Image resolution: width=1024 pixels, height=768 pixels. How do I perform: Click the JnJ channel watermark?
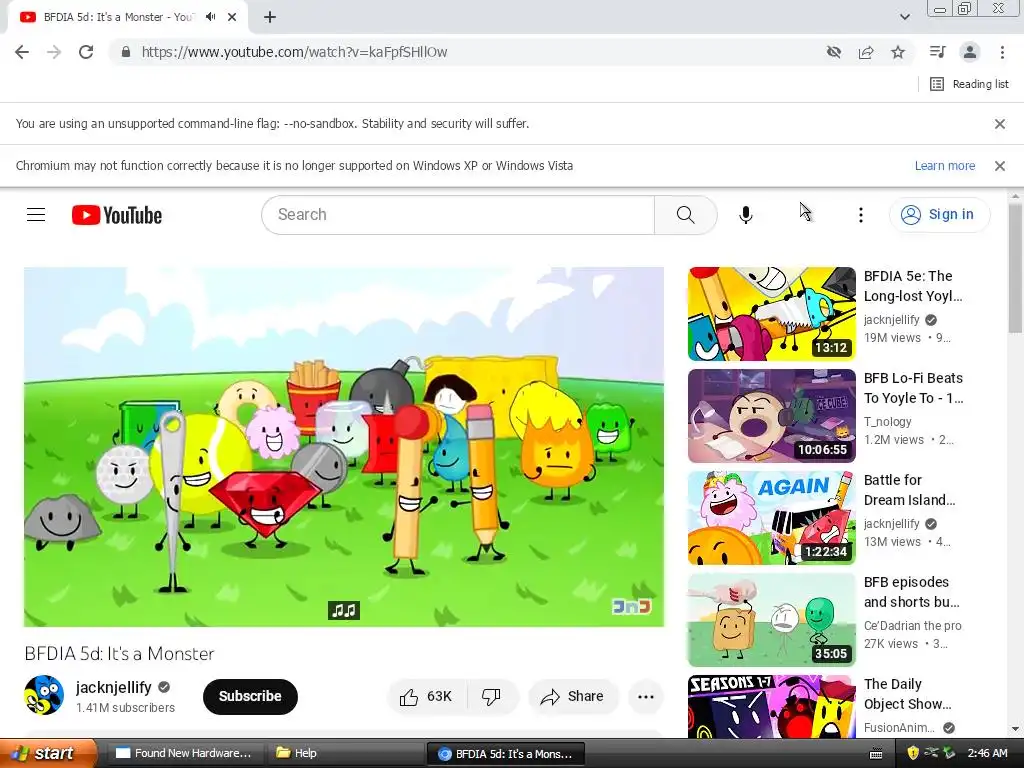[631, 607]
